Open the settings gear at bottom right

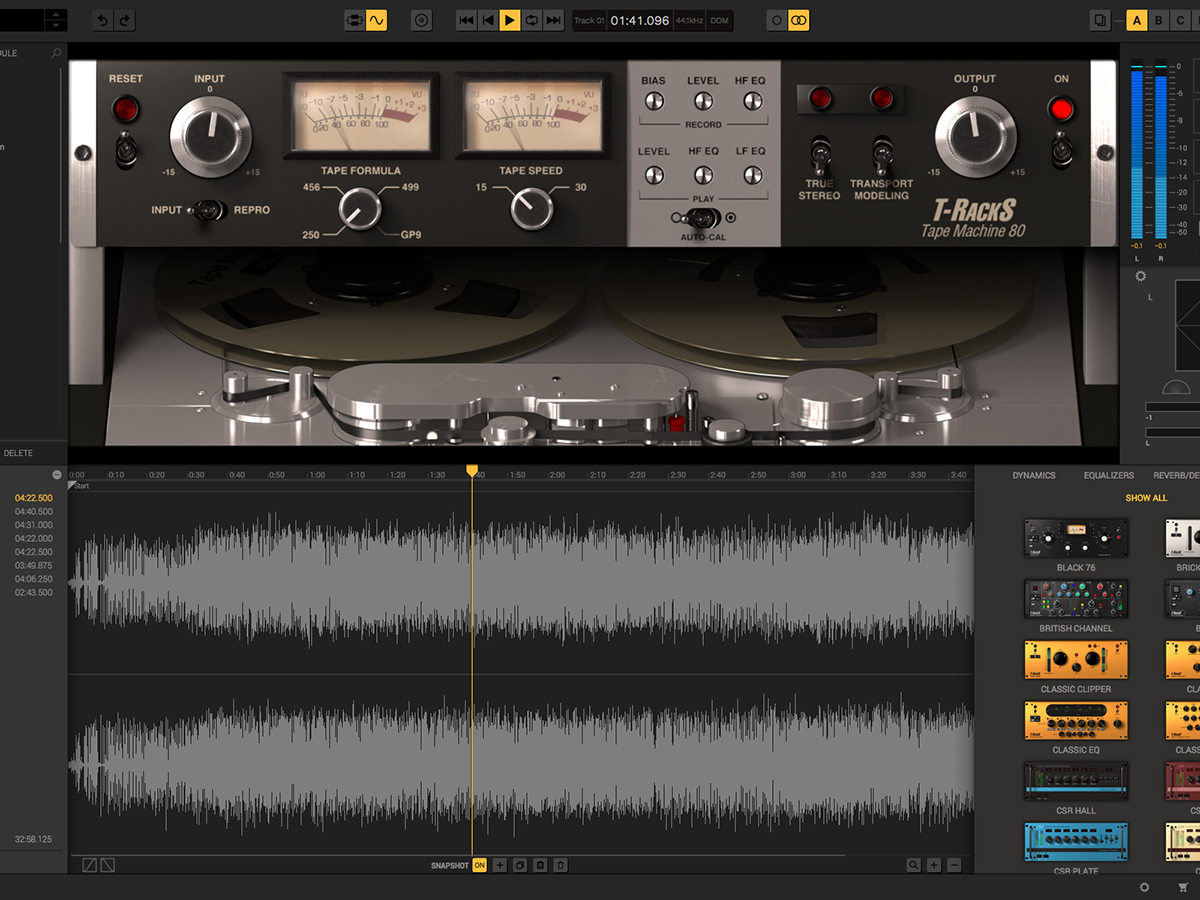click(x=1143, y=887)
